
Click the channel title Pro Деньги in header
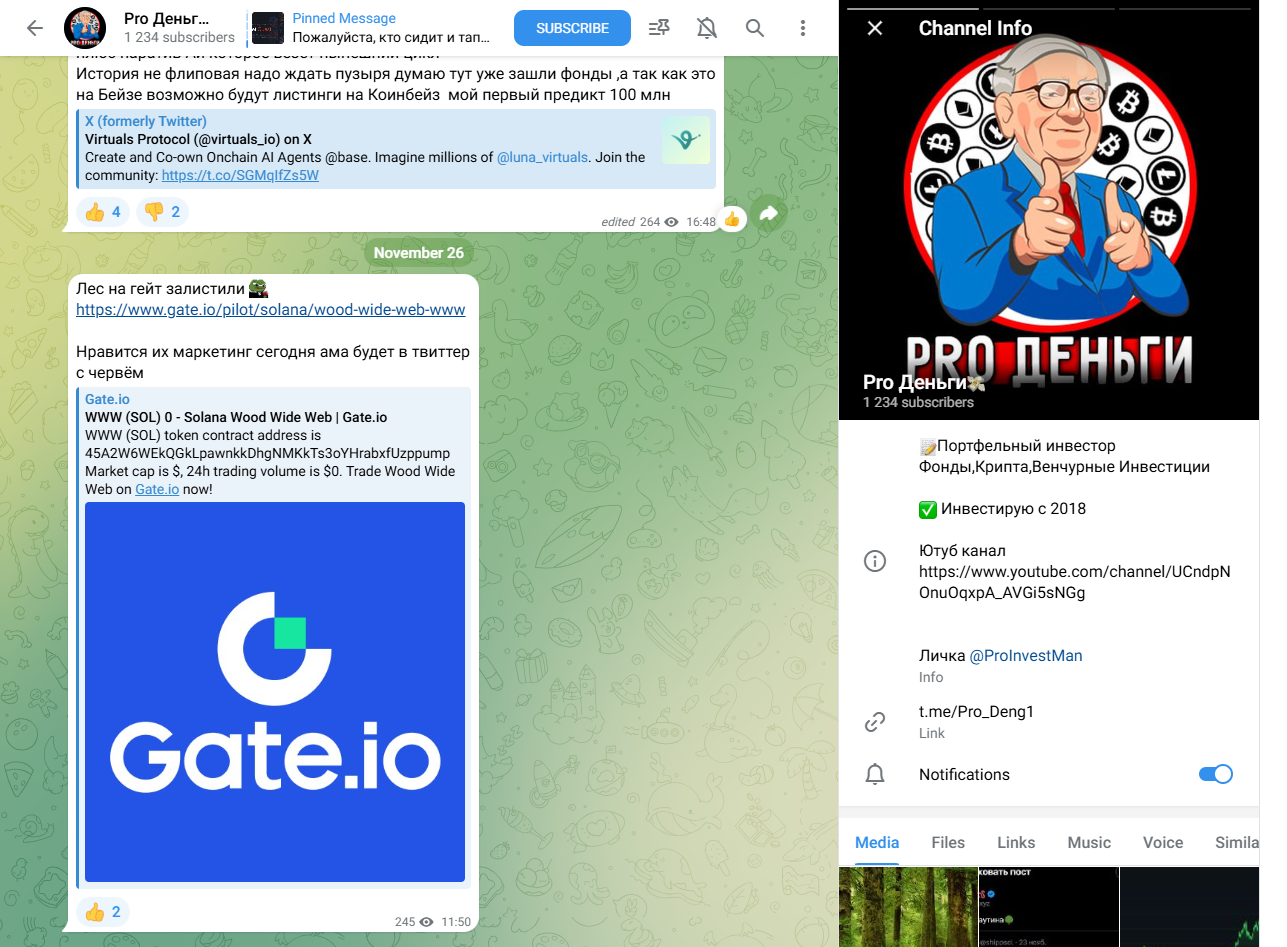(x=167, y=18)
